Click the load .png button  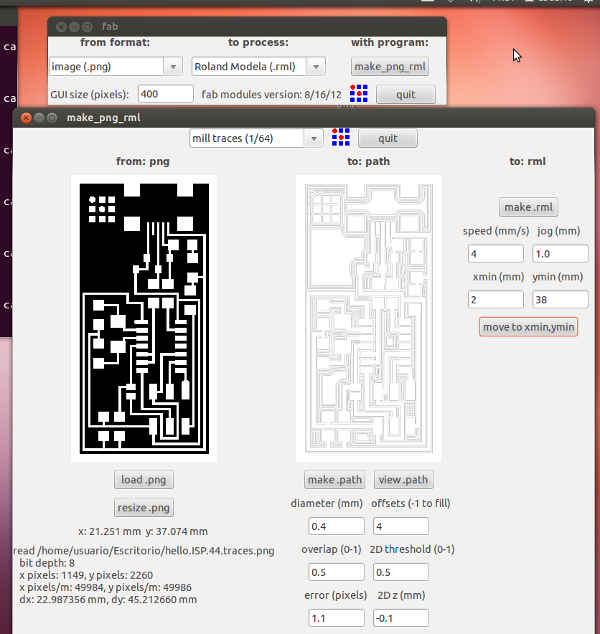[x=144, y=480]
